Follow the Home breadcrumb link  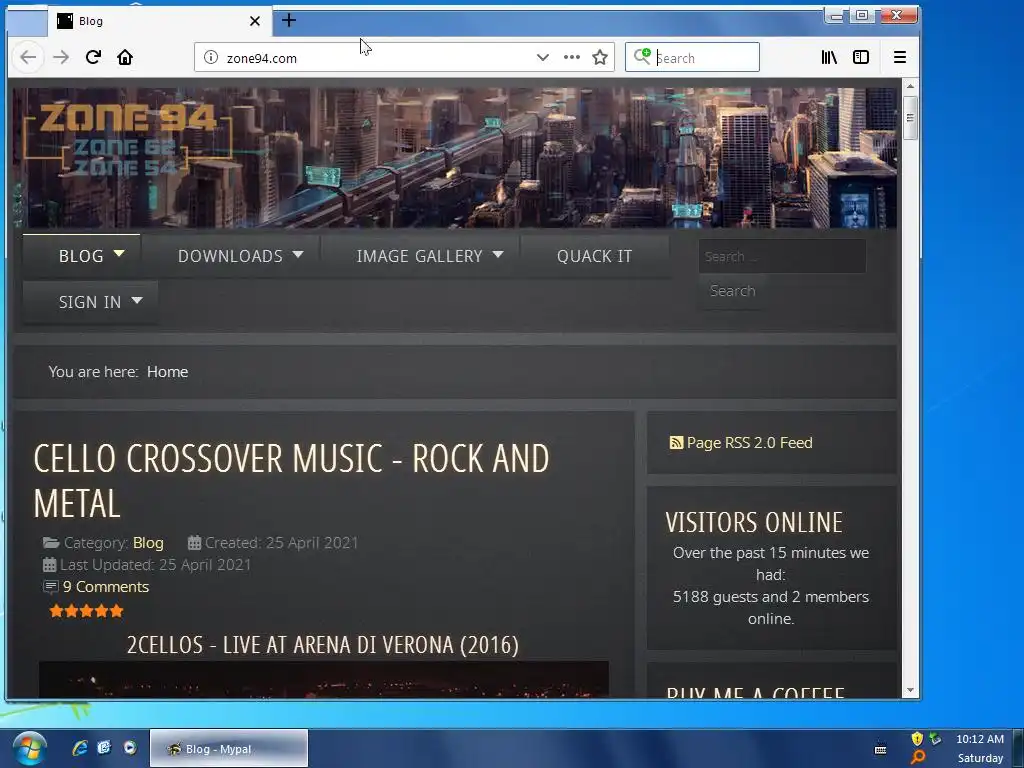[167, 372]
